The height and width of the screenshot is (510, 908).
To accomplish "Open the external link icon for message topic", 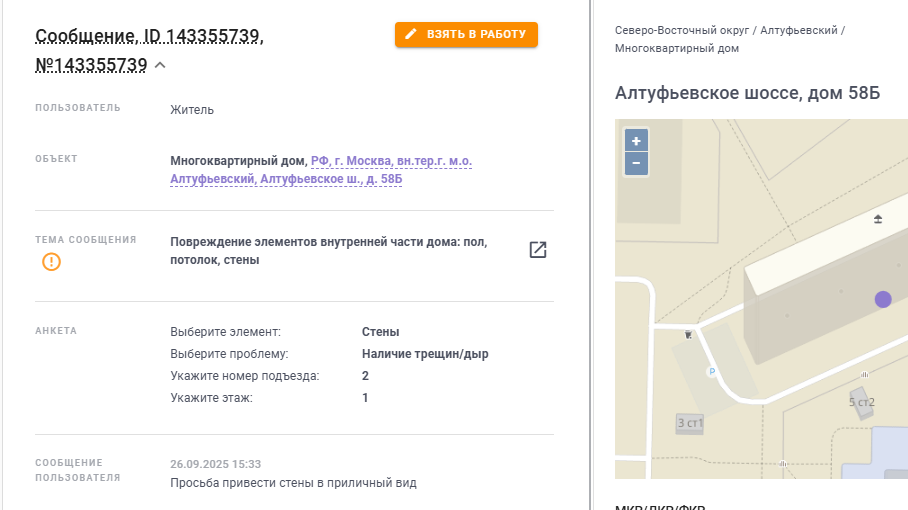I will tap(538, 250).
